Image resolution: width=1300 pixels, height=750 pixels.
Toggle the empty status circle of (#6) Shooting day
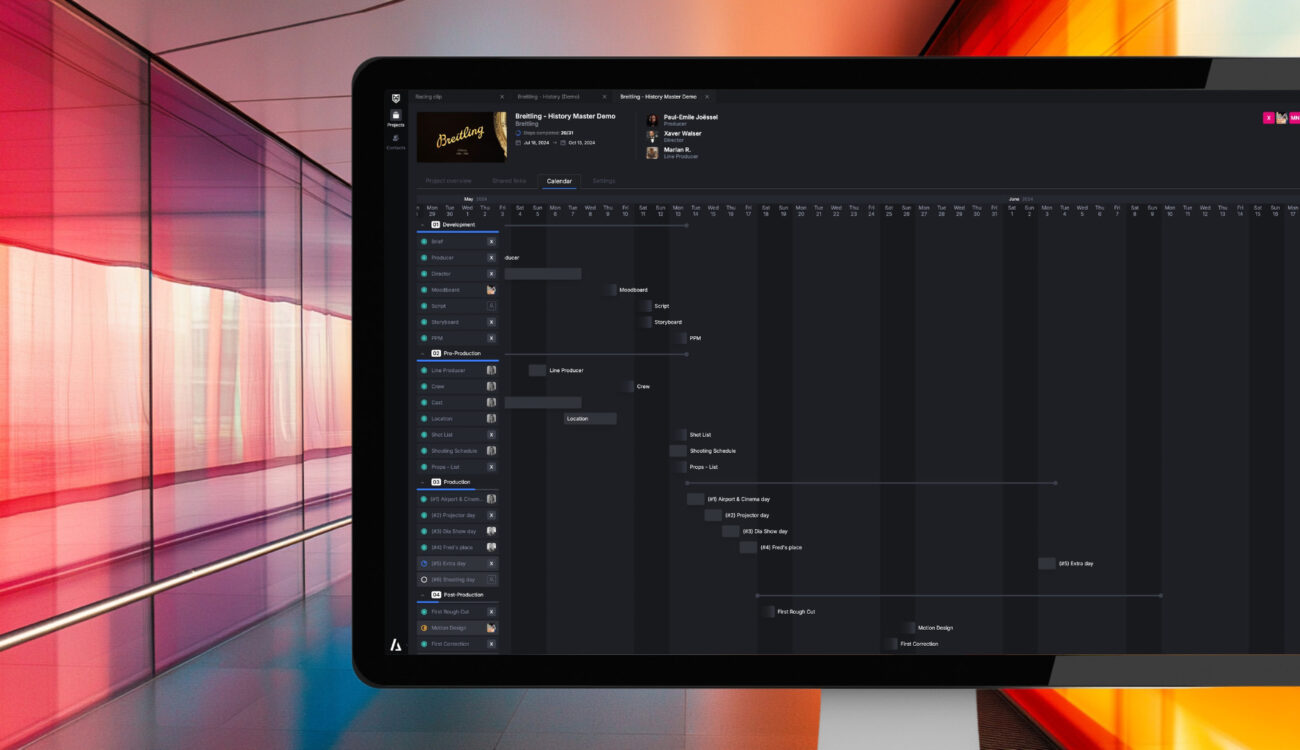click(424, 580)
